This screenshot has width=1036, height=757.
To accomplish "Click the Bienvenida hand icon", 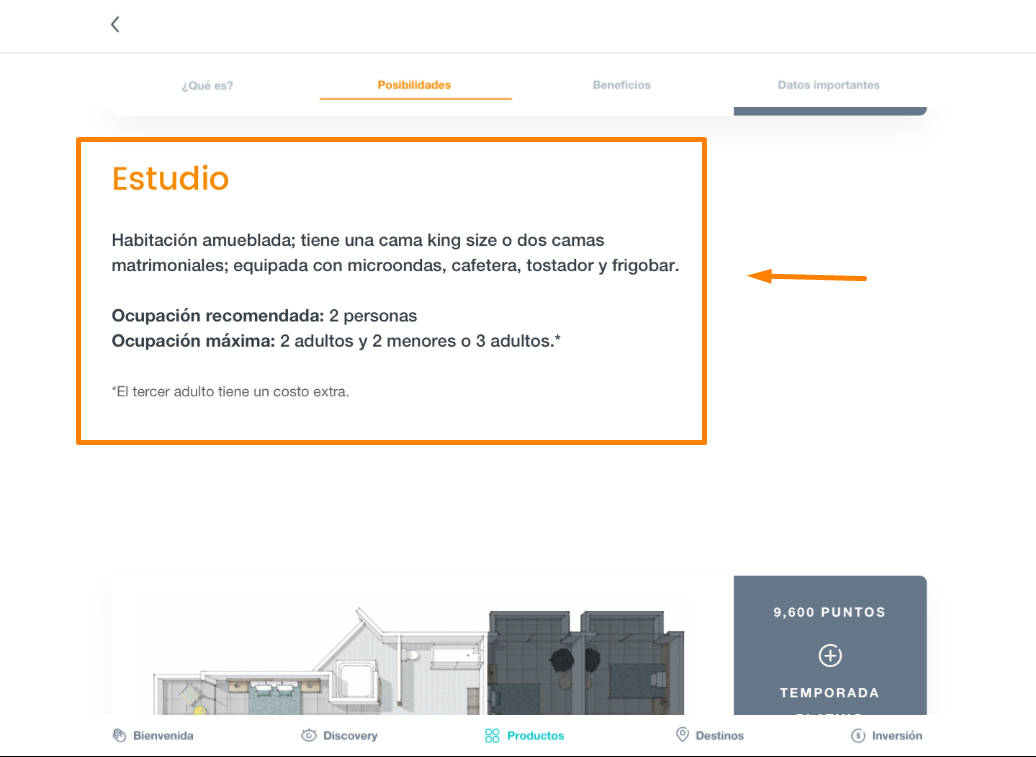I will tap(119, 735).
